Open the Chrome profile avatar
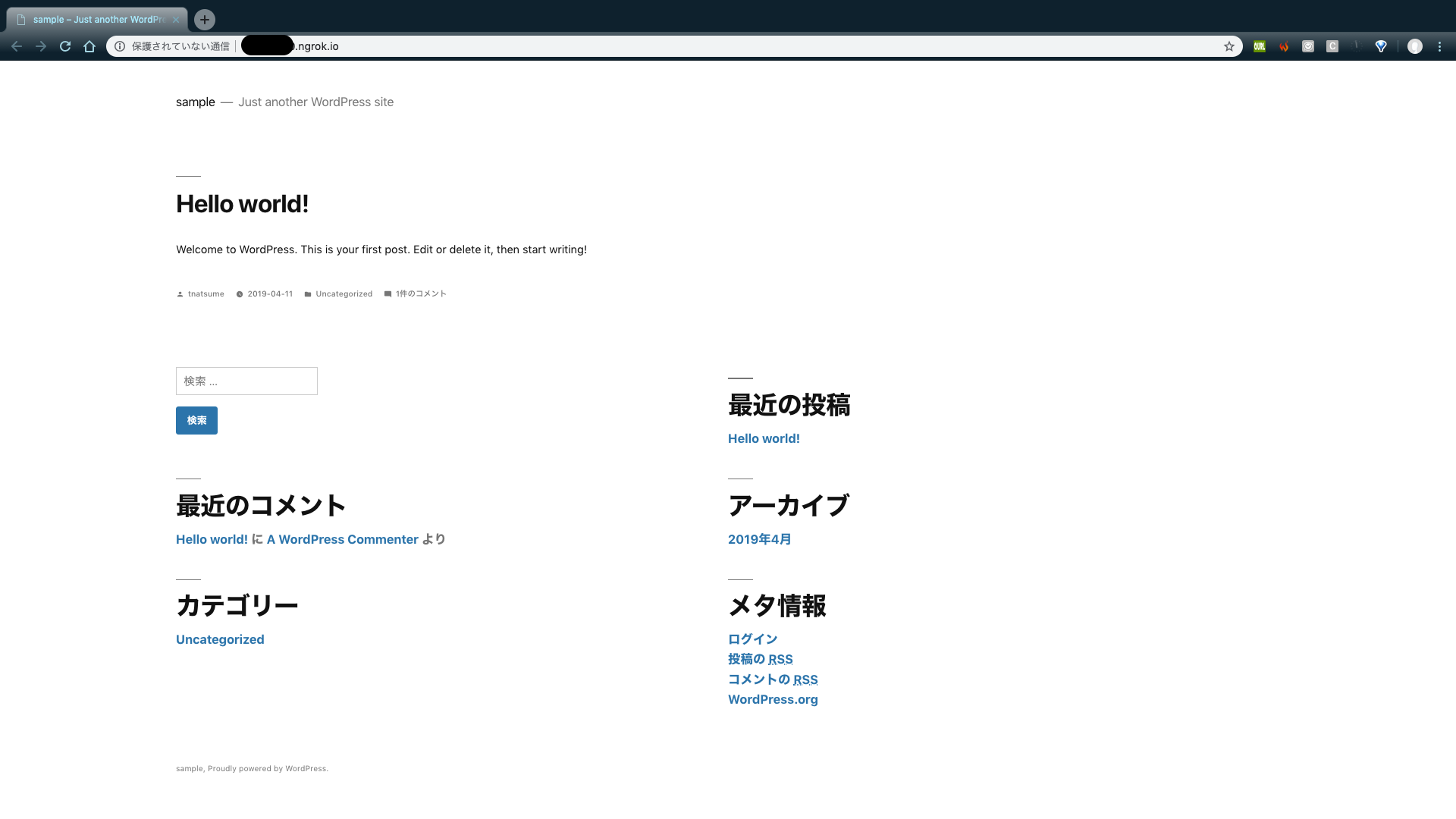 pyautogui.click(x=1415, y=46)
